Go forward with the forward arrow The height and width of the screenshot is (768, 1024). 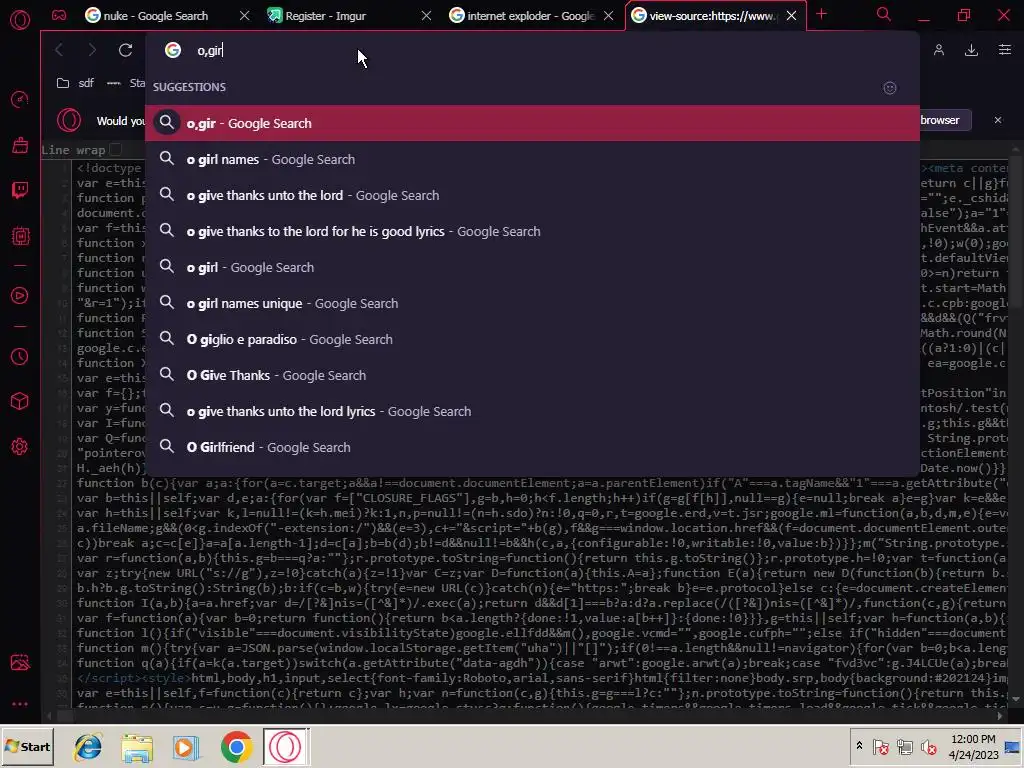91,50
